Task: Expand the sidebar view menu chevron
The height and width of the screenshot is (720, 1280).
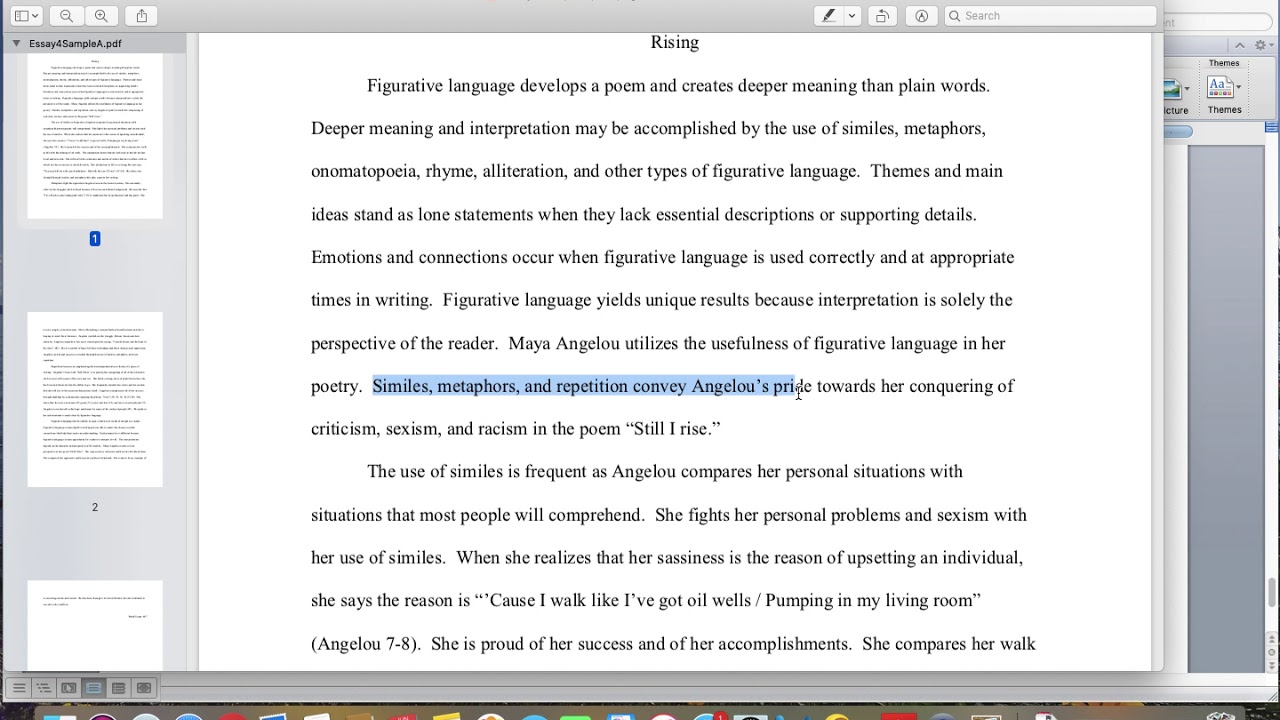Action: click(x=35, y=16)
